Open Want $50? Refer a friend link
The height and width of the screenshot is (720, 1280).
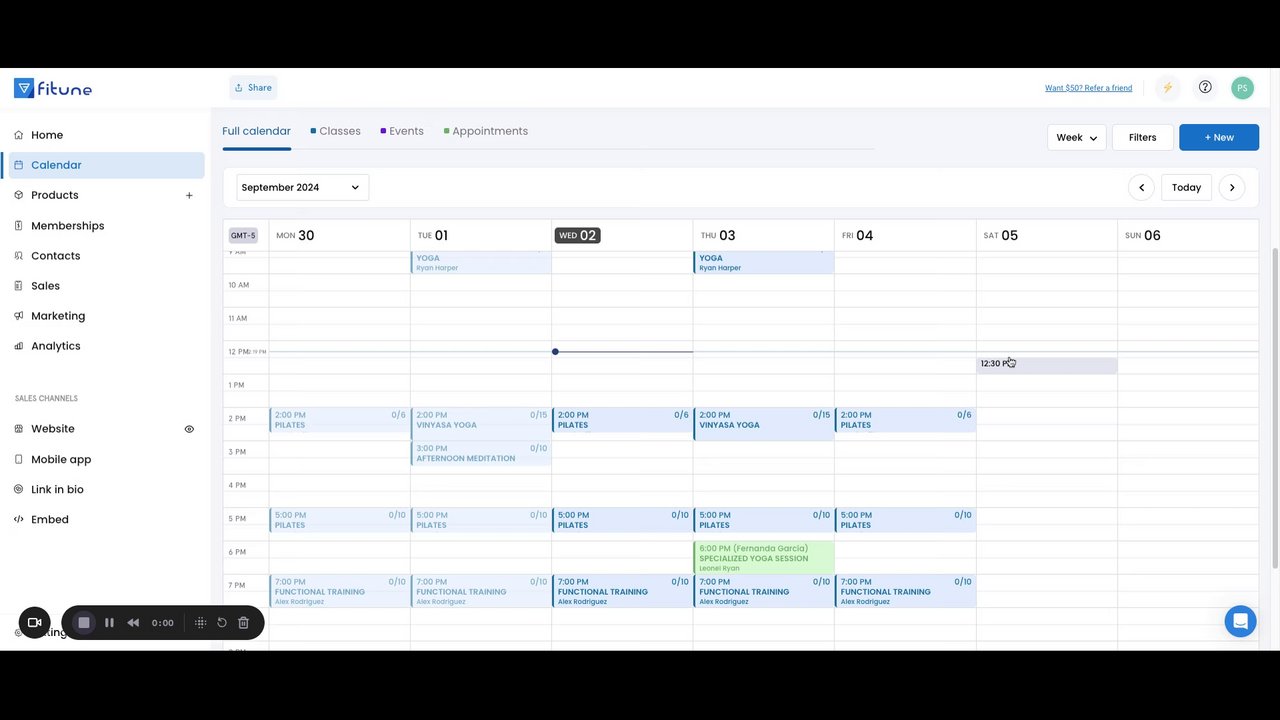point(1088,88)
